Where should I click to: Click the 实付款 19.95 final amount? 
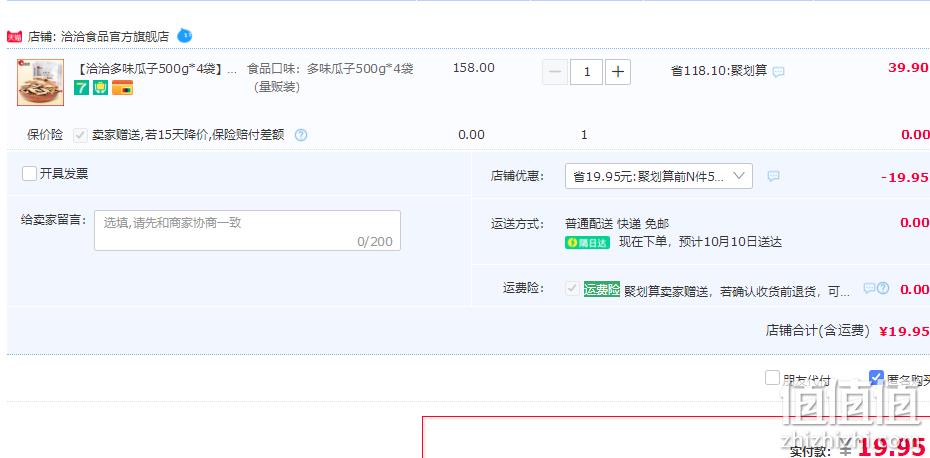[x=859, y=446]
